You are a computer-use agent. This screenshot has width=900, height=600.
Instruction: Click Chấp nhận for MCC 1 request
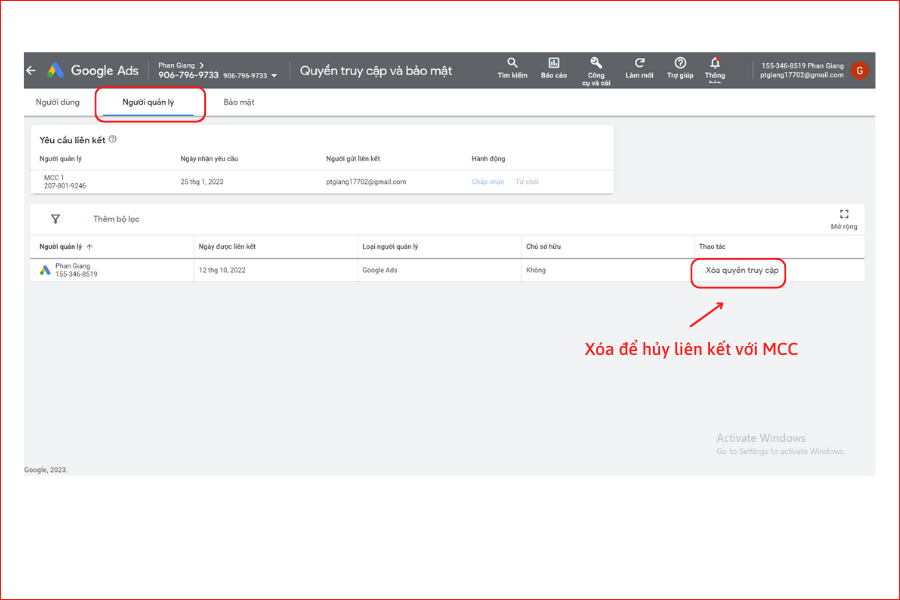(x=487, y=182)
